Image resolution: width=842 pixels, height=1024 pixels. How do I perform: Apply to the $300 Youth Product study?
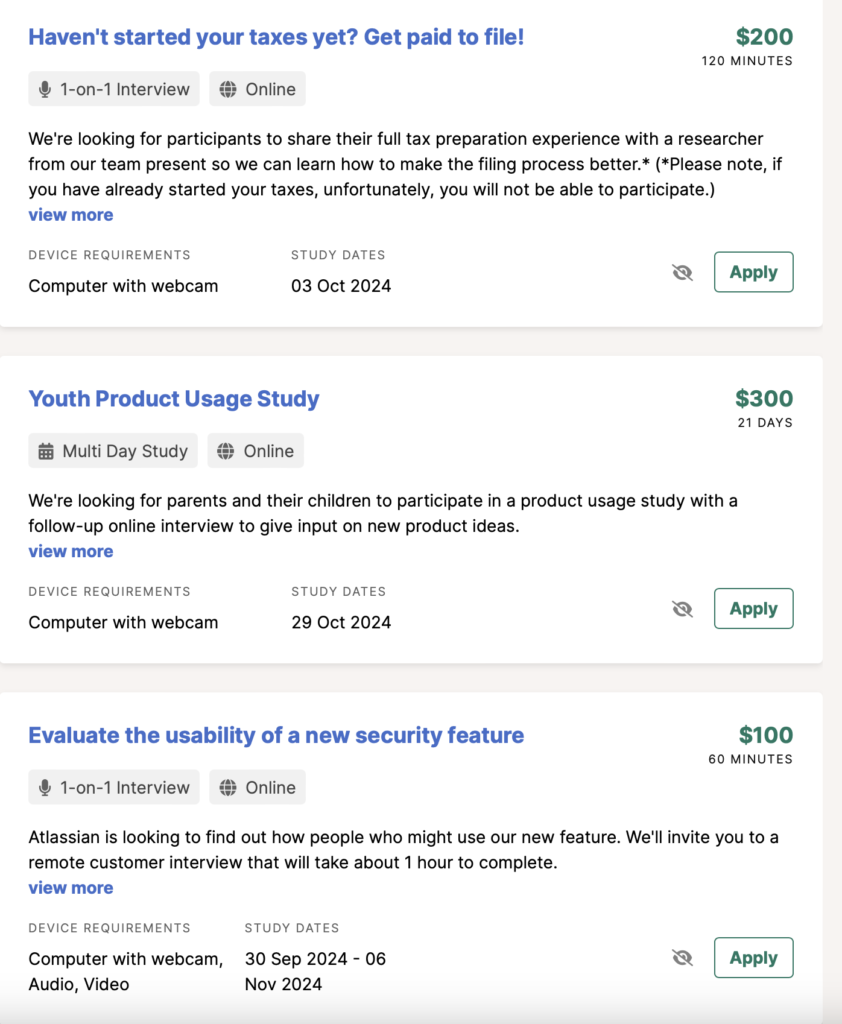(753, 609)
